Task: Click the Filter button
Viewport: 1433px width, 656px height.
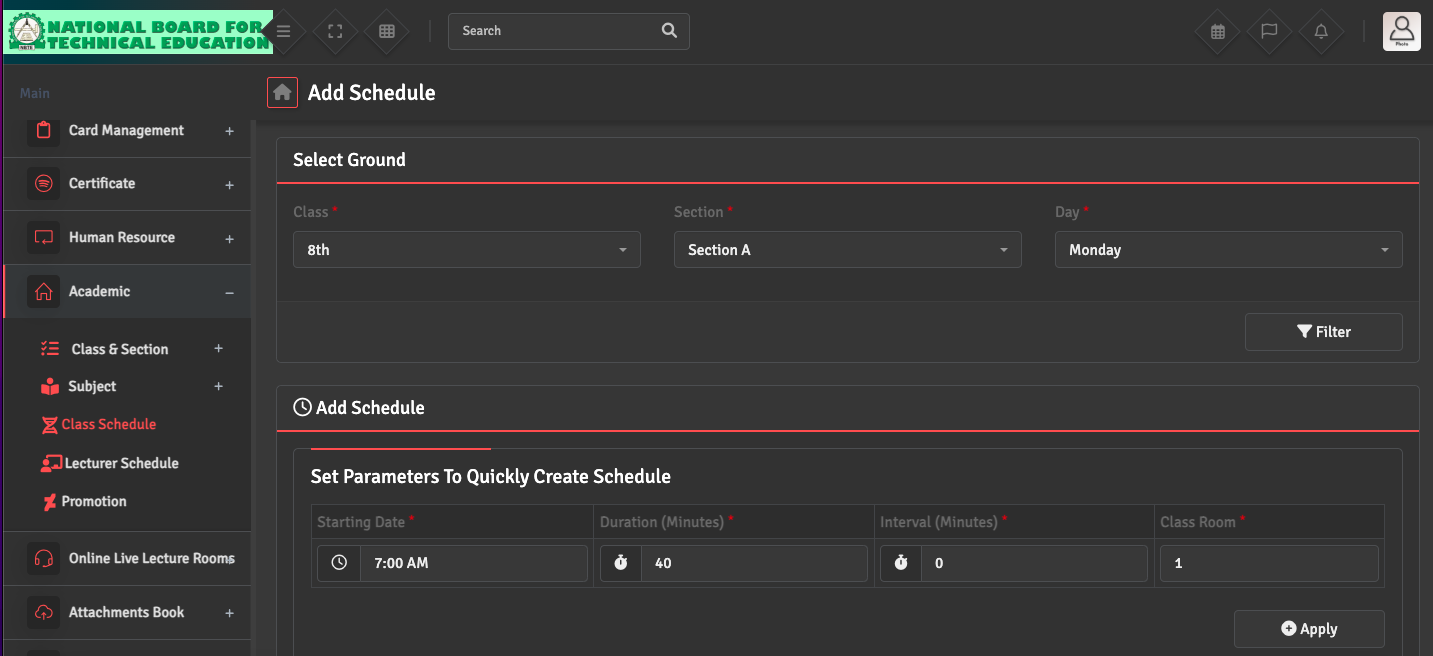Action: [x=1323, y=332]
